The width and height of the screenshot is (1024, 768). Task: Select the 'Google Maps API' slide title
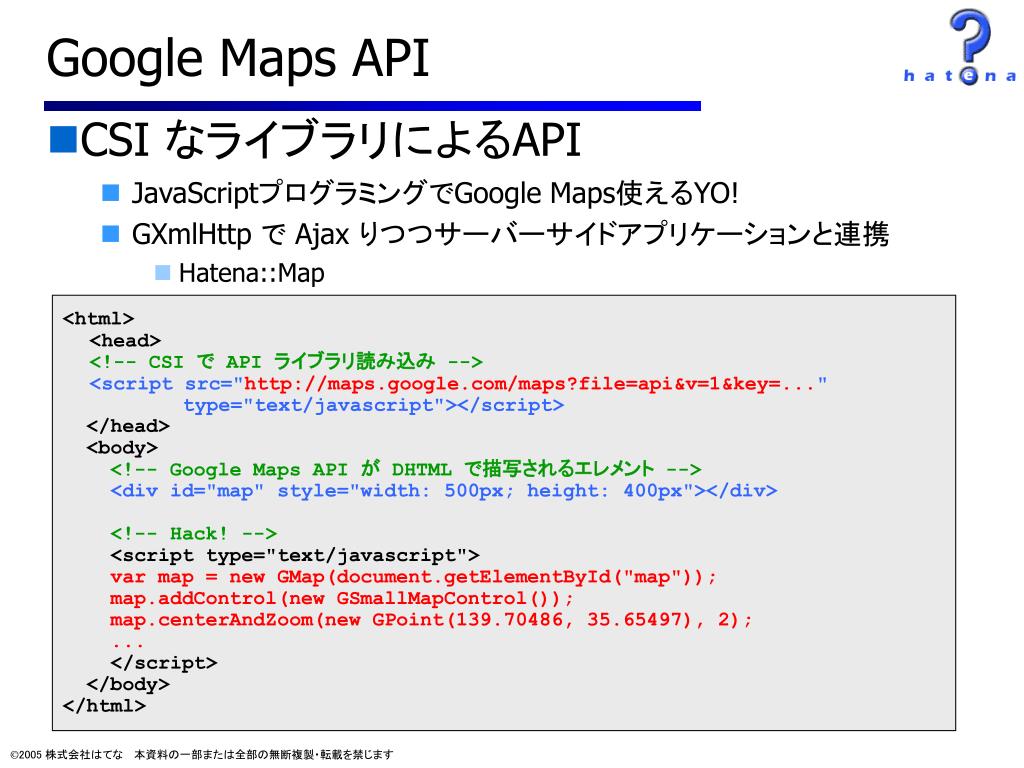pyautogui.click(x=238, y=59)
